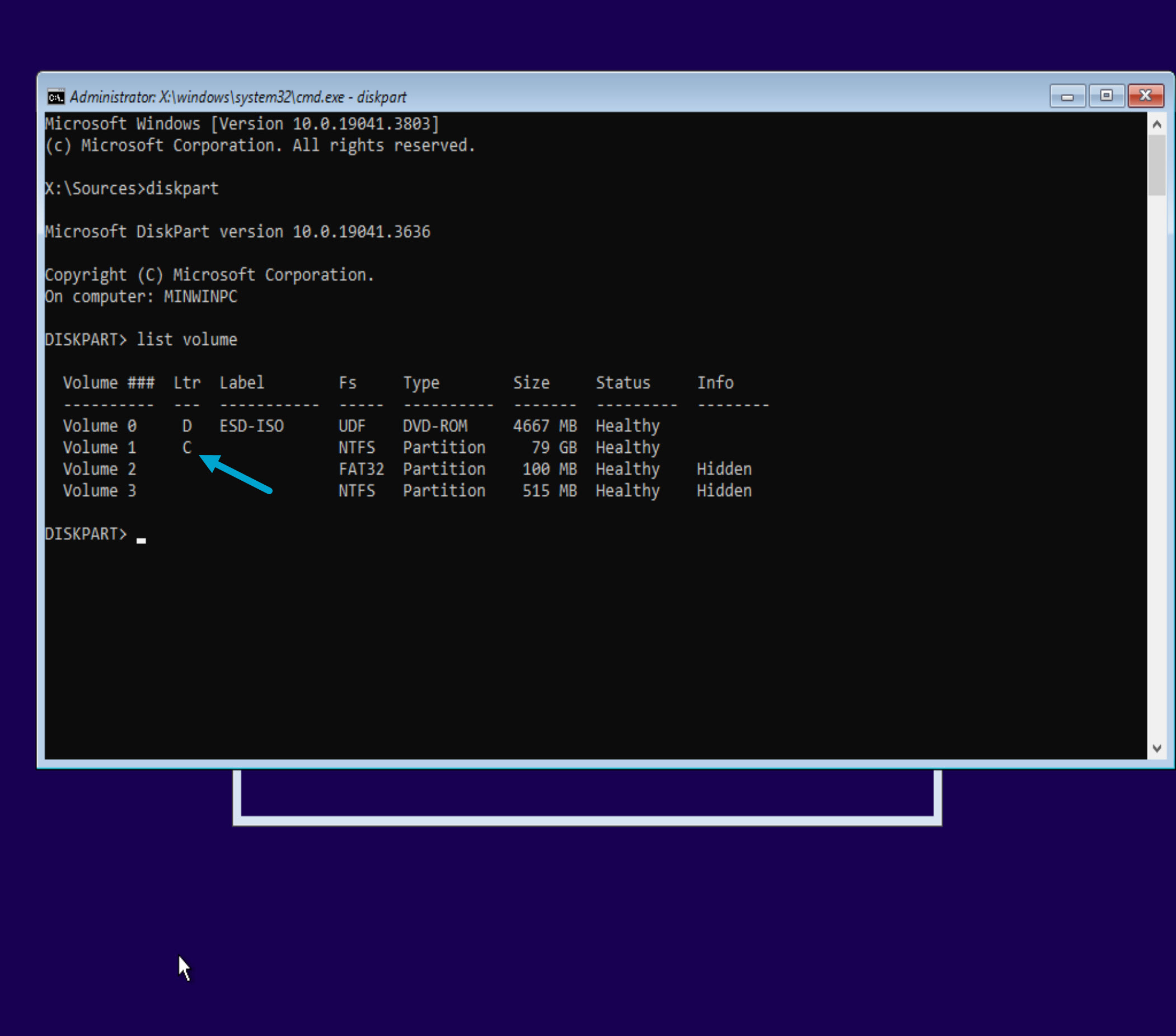Click the 'FAT32' file system value
This screenshot has height=1036, width=1176.
[362, 470]
